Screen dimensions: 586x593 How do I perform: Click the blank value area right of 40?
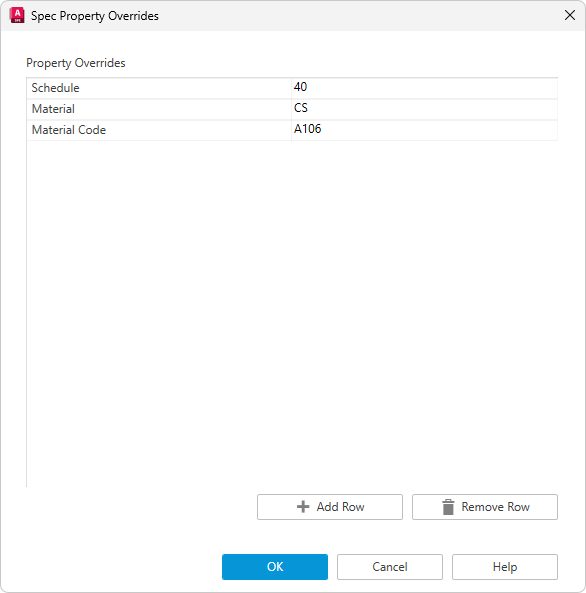(x=432, y=88)
